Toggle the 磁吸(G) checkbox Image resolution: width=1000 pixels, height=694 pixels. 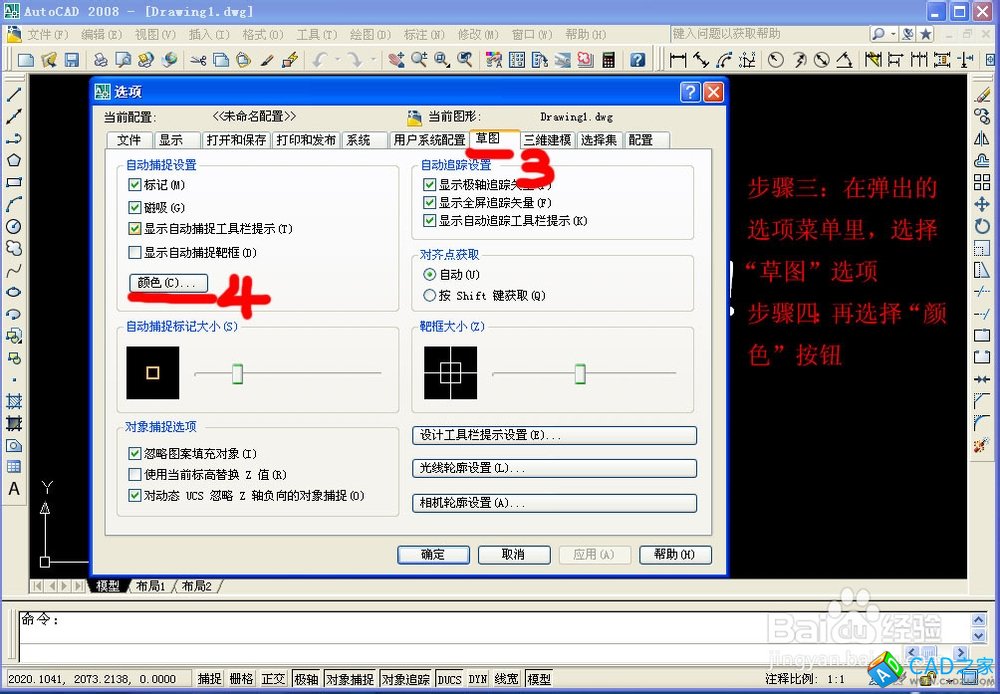click(x=135, y=207)
